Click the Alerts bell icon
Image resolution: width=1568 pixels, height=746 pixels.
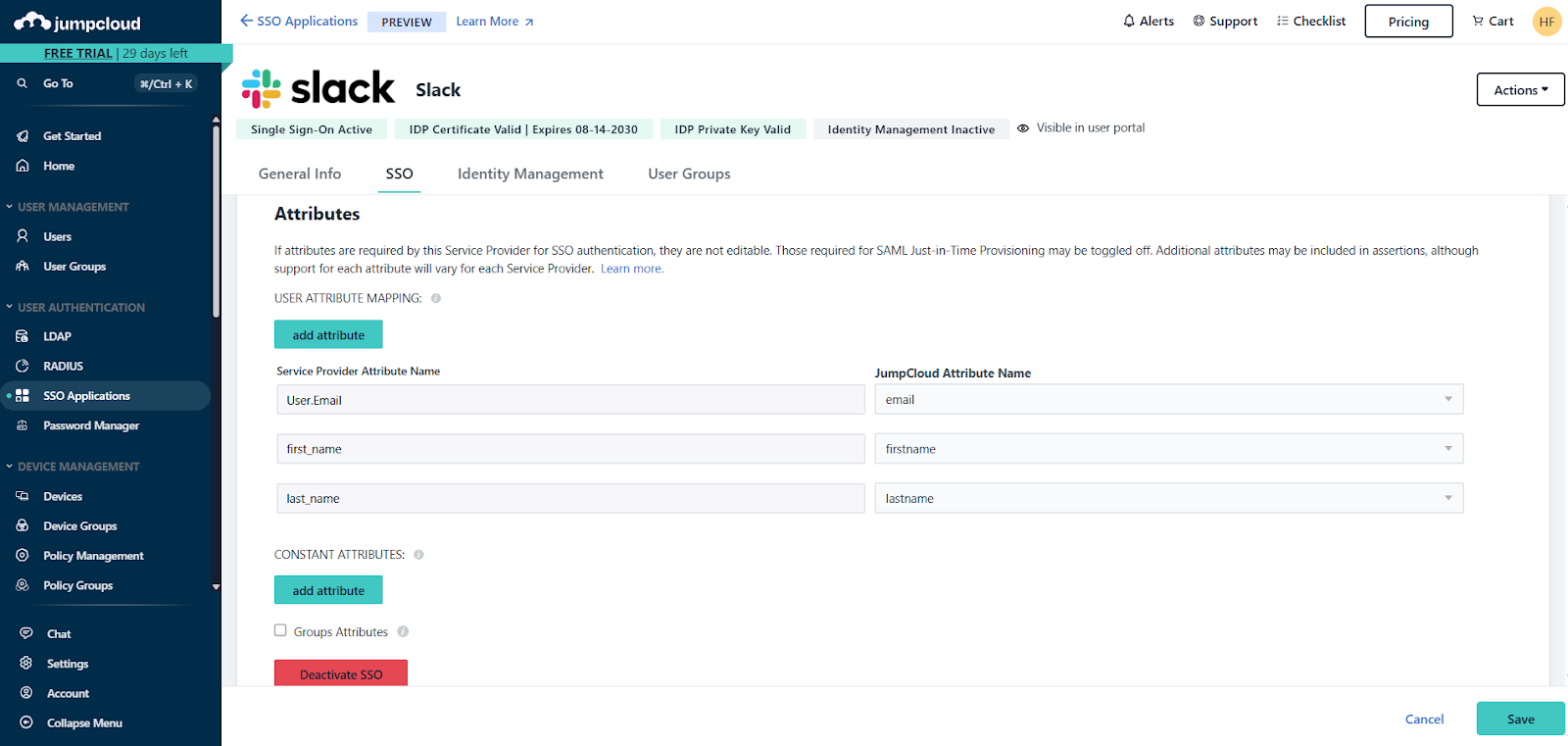coord(1129,21)
